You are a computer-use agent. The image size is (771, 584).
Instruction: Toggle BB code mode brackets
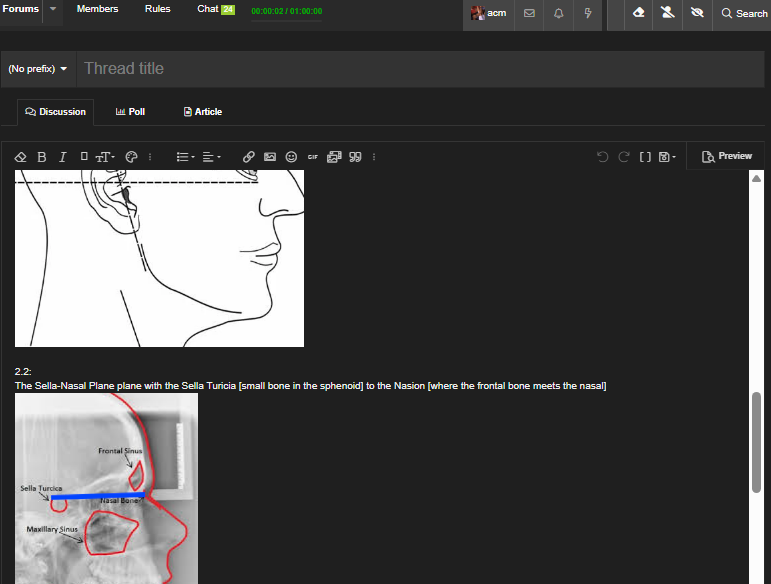[x=645, y=157]
